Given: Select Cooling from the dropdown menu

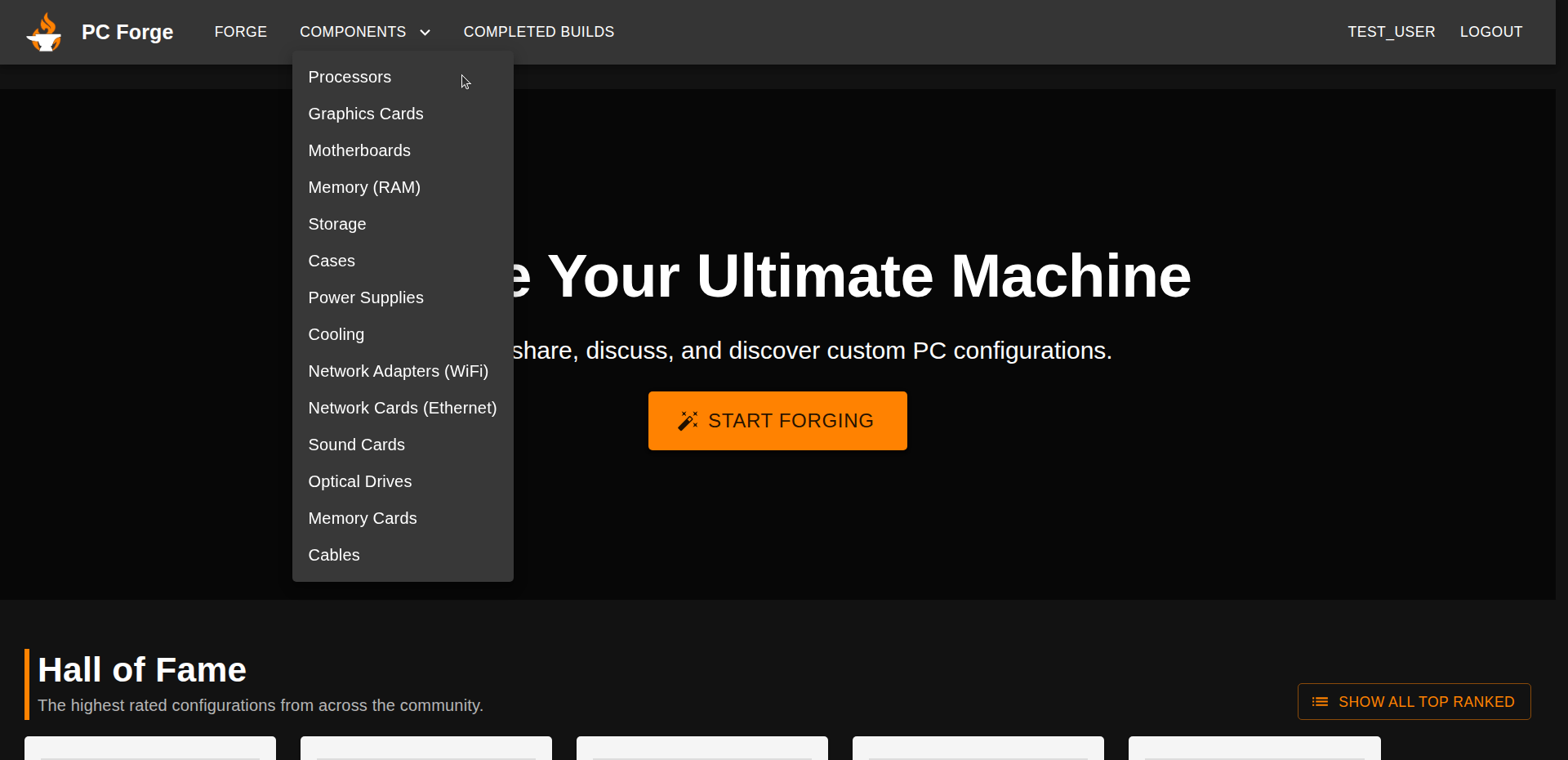Looking at the screenshot, I should 336,334.
